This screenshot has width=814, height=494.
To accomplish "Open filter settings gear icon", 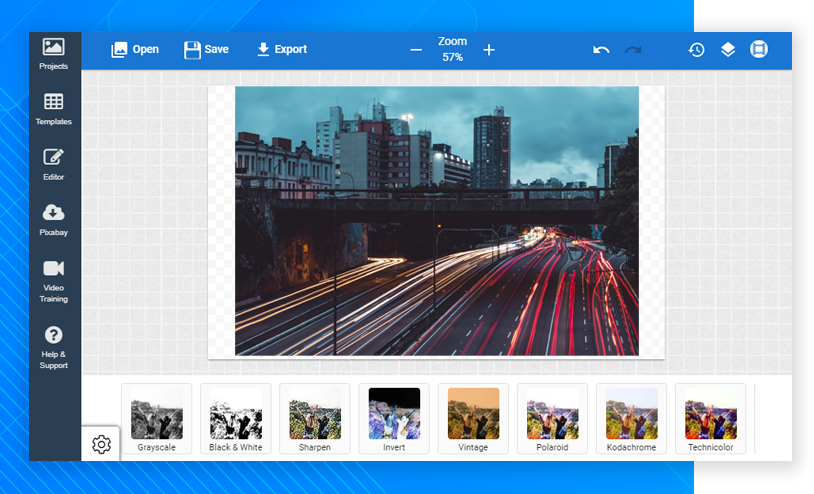I will [x=101, y=445].
